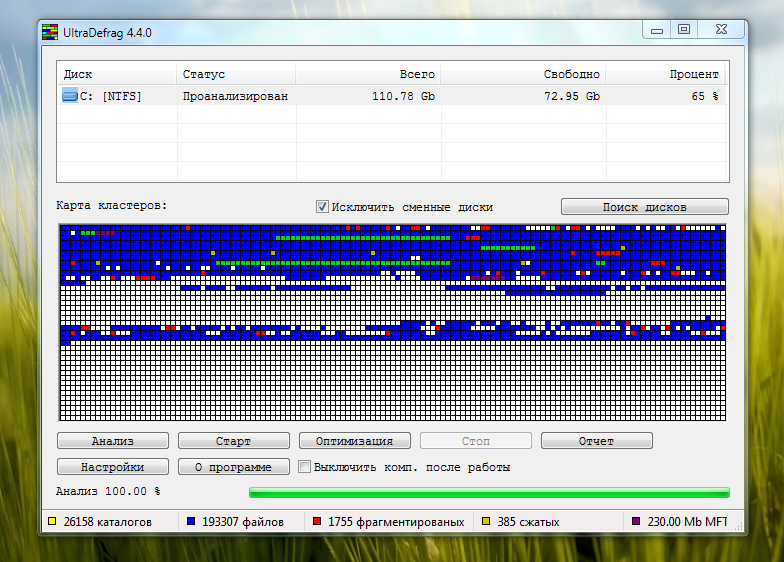
Task: Sort by 'Статус' column header
Action: point(236,74)
